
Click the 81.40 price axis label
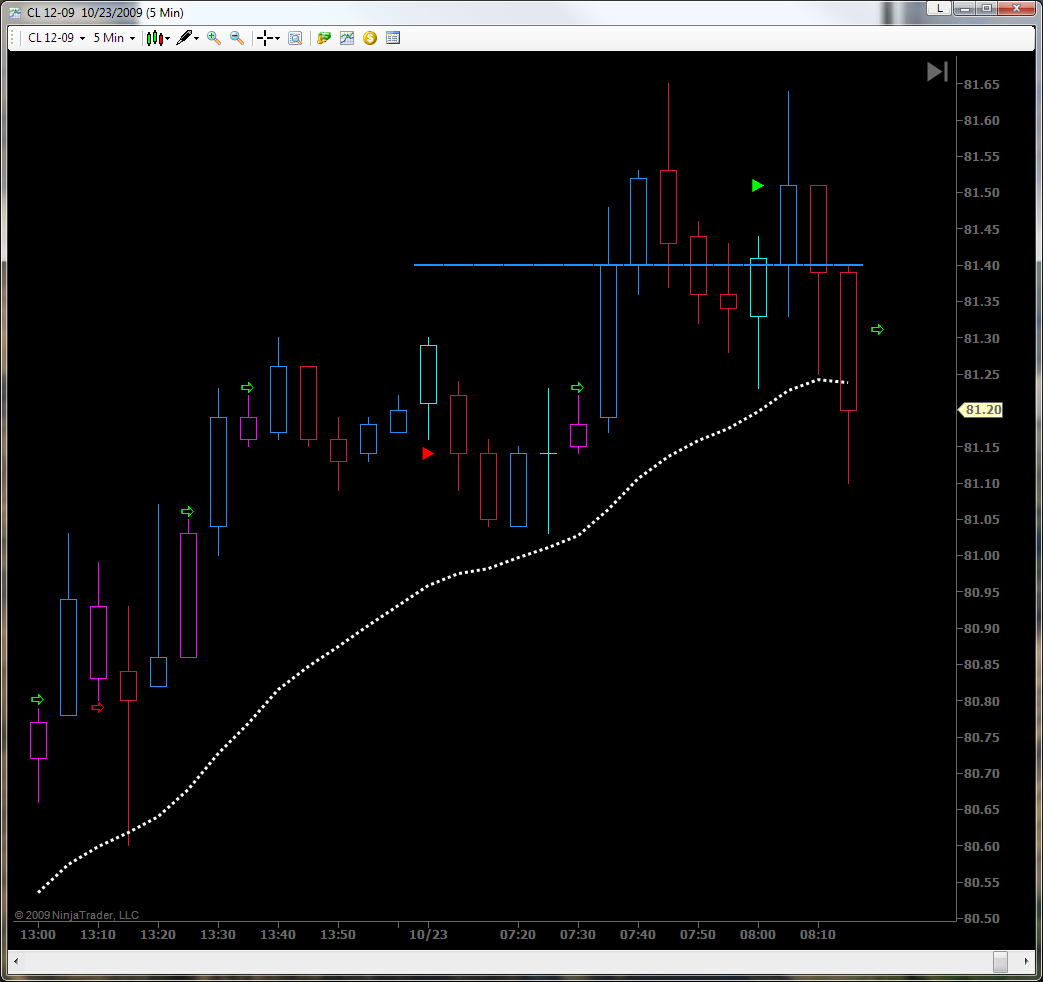pos(981,265)
